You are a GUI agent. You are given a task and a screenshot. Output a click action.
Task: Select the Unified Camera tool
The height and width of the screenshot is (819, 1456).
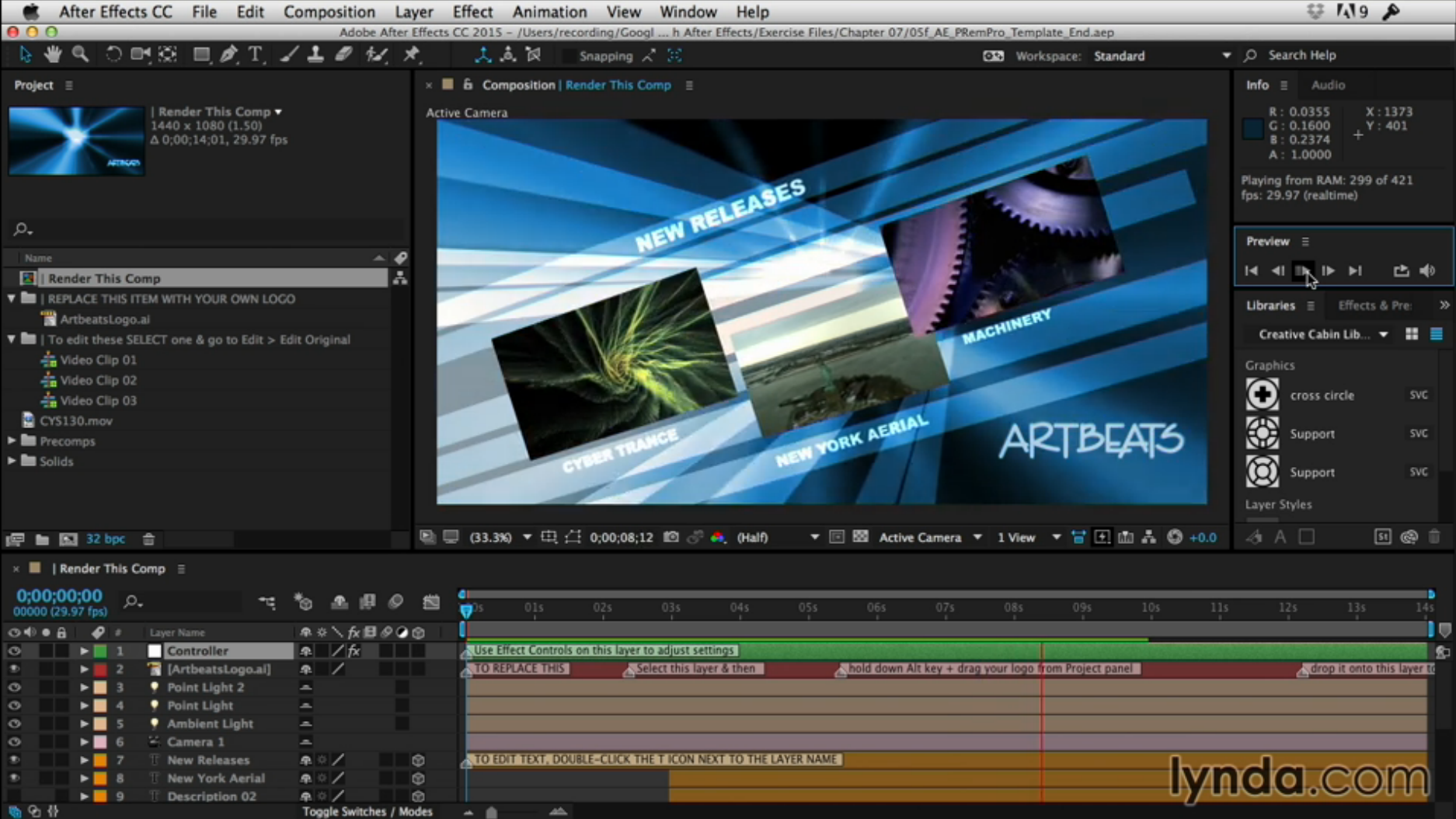141,54
